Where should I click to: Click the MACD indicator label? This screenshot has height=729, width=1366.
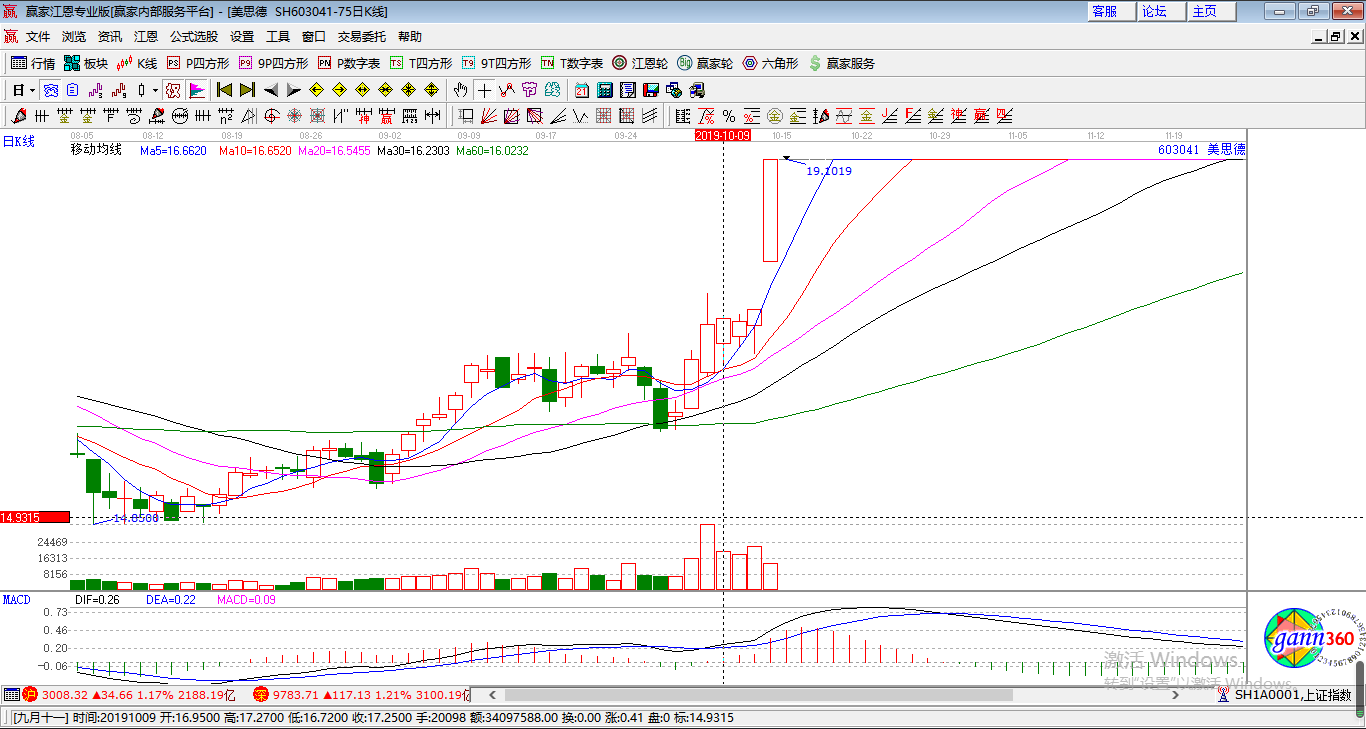17,600
